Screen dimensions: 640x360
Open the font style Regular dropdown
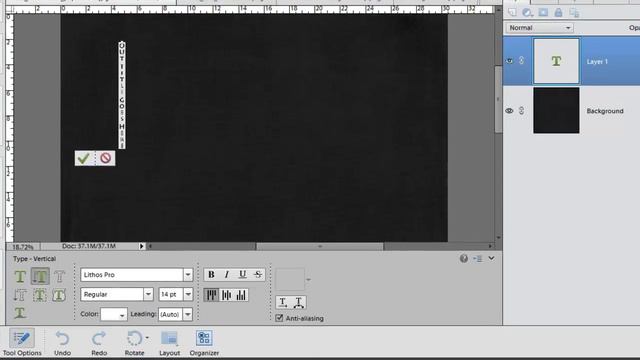click(148, 294)
